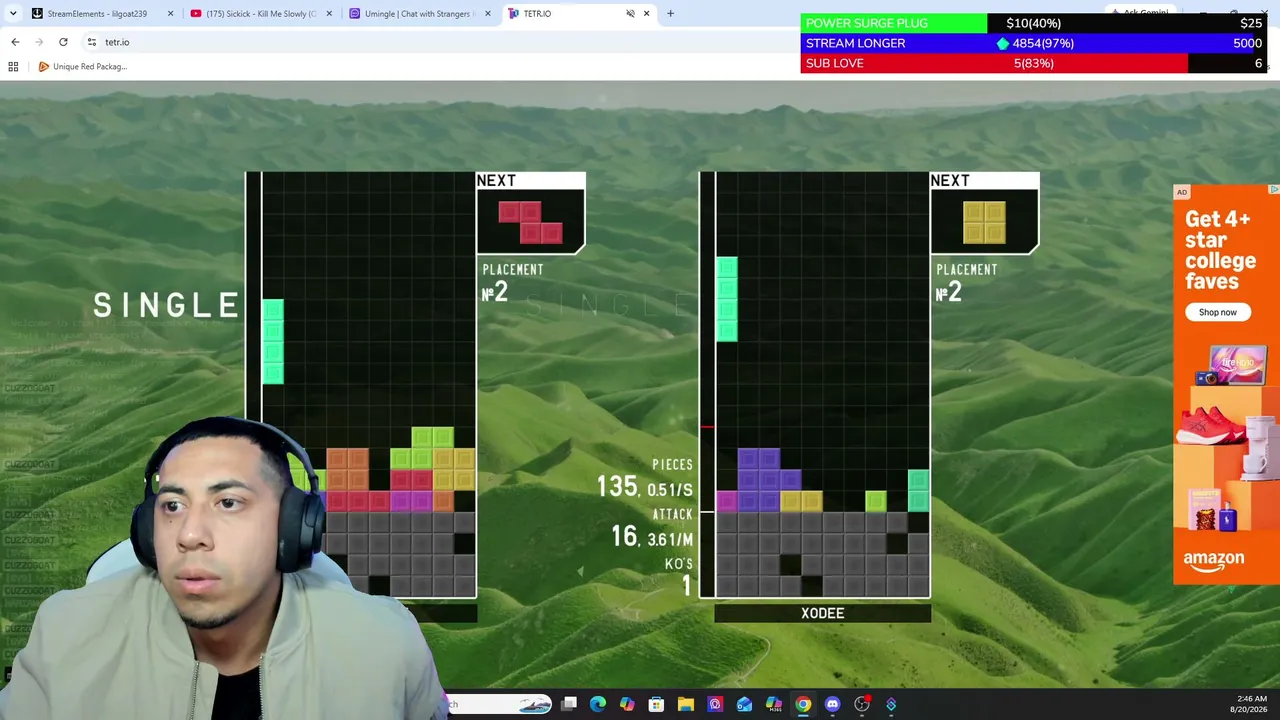
Task: Open OBS Studio from the taskbar
Action: [x=862, y=704]
